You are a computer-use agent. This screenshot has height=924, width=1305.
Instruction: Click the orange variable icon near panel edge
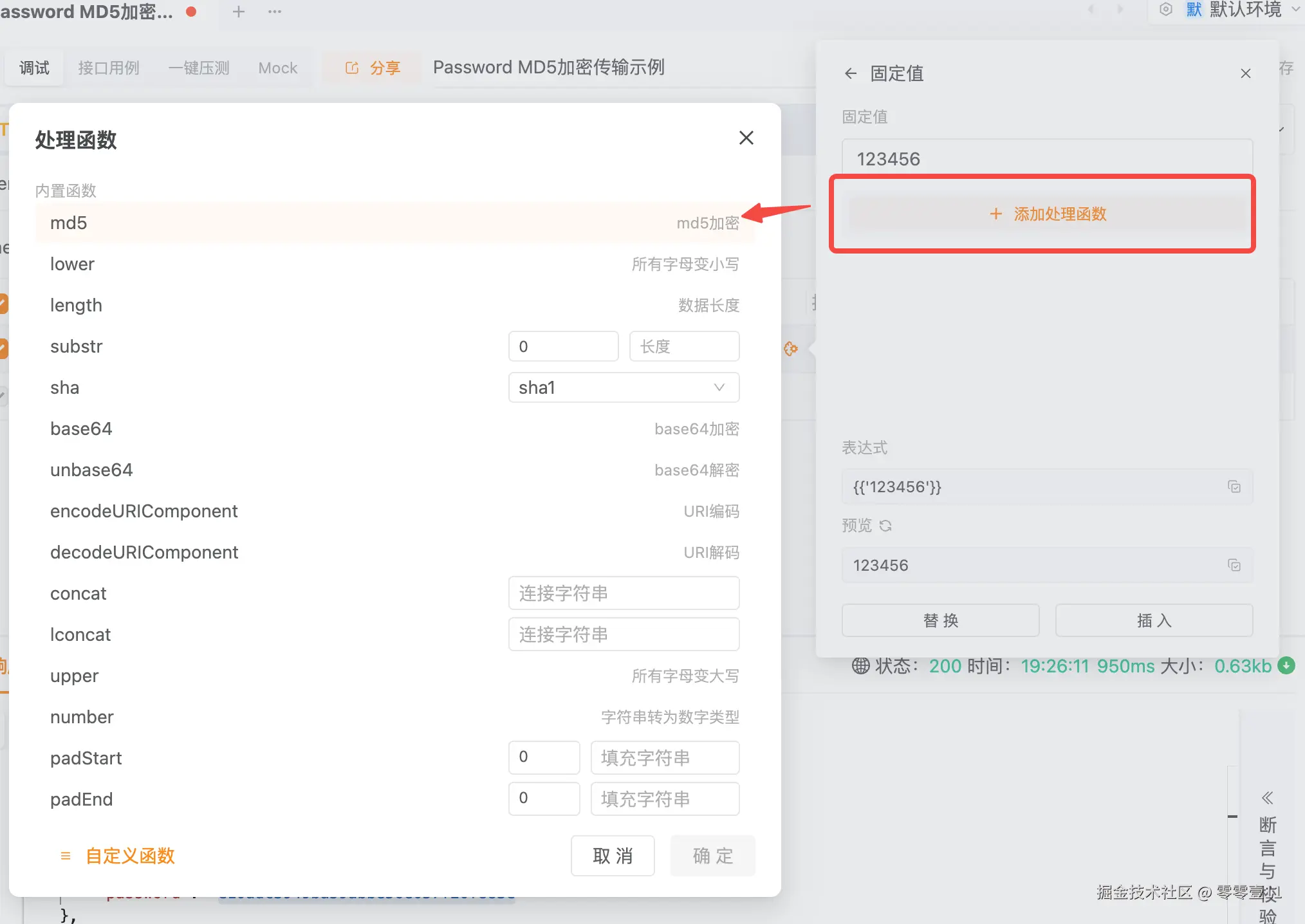pyautogui.click(x=791, y=349)
